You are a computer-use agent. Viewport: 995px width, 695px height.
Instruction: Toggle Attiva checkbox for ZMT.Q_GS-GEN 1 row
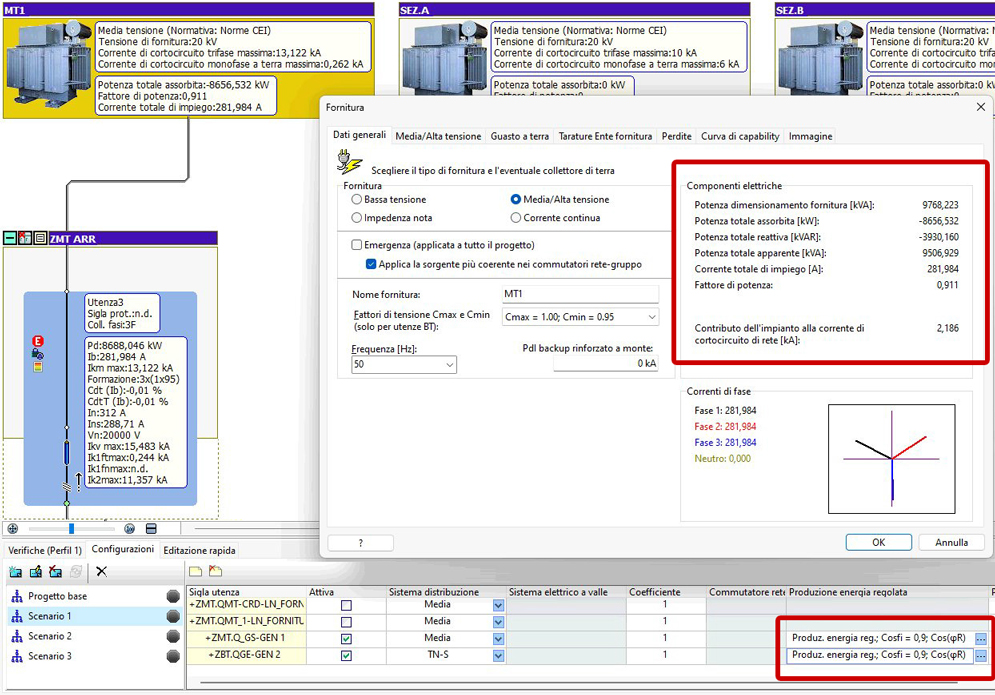[x=346, y=639]
